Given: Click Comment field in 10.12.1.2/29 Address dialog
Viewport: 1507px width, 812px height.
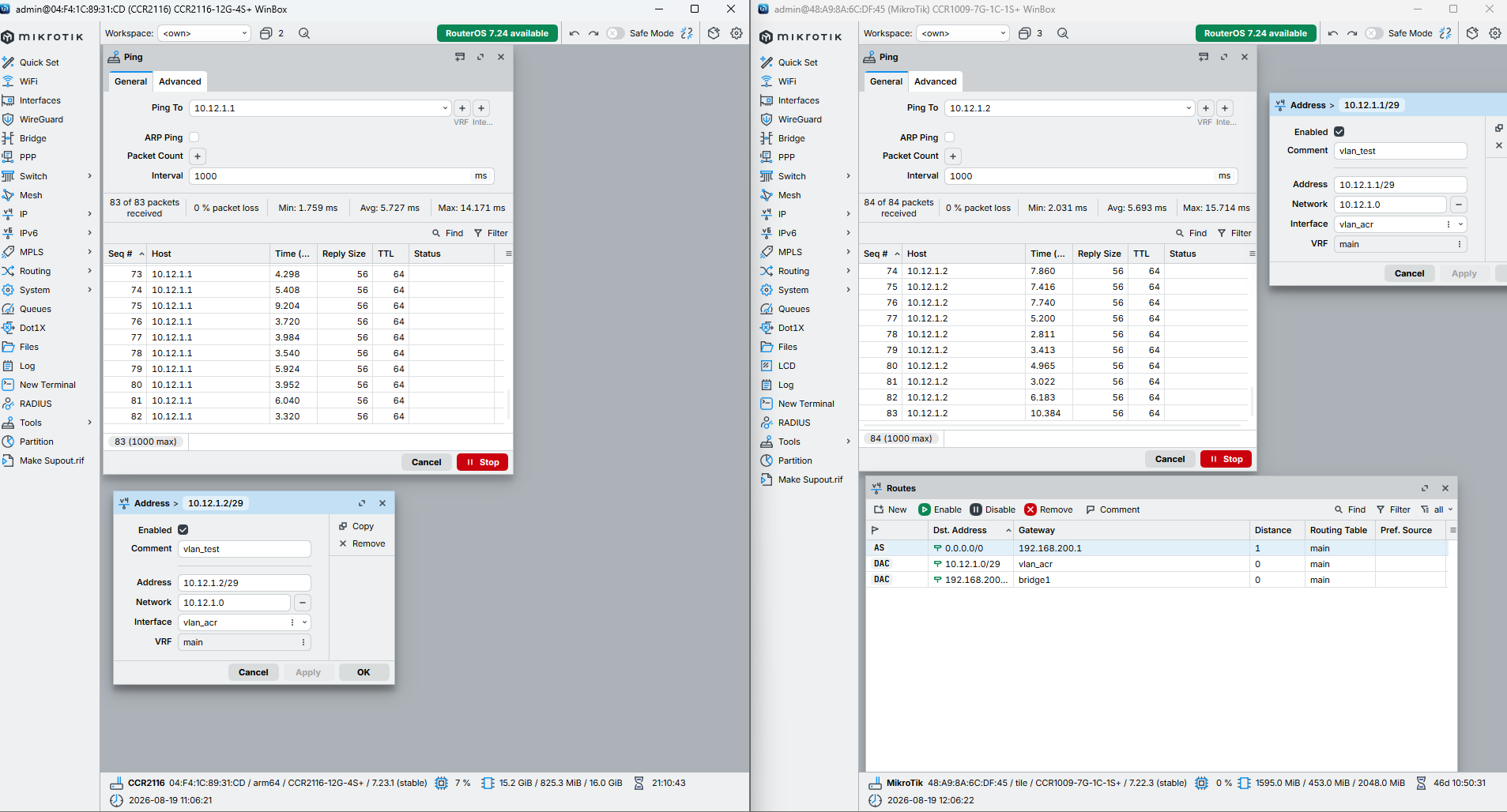Looking at the screenshot, I should coord(244,549).
